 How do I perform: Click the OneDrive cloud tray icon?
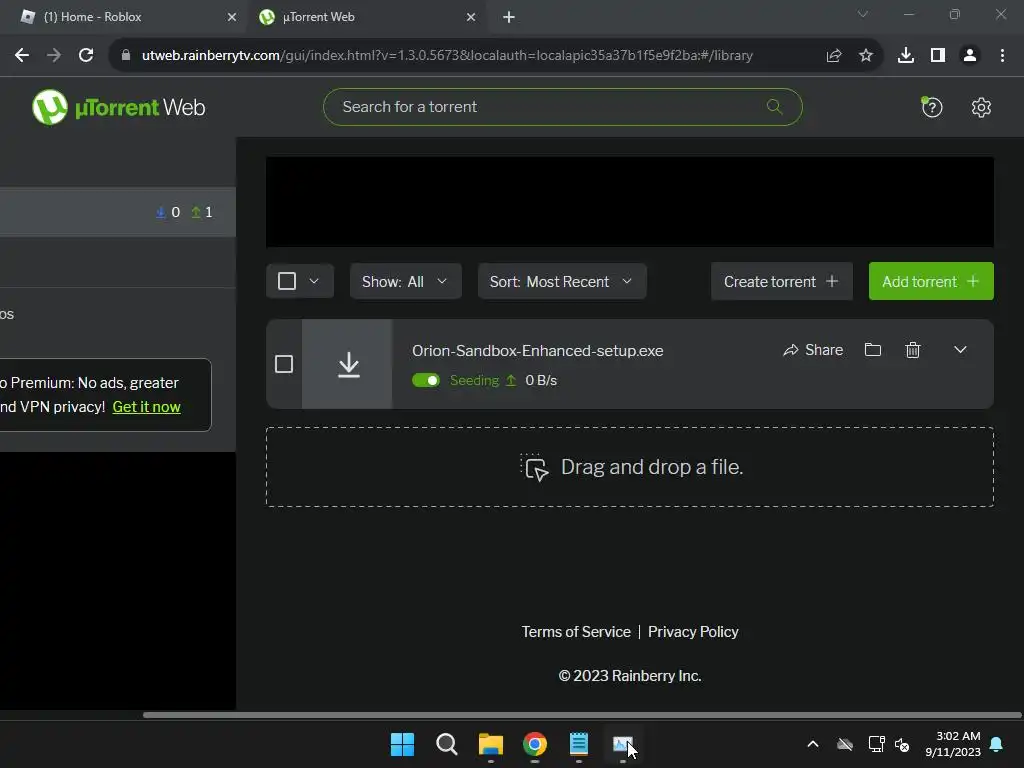coord(845,744)
